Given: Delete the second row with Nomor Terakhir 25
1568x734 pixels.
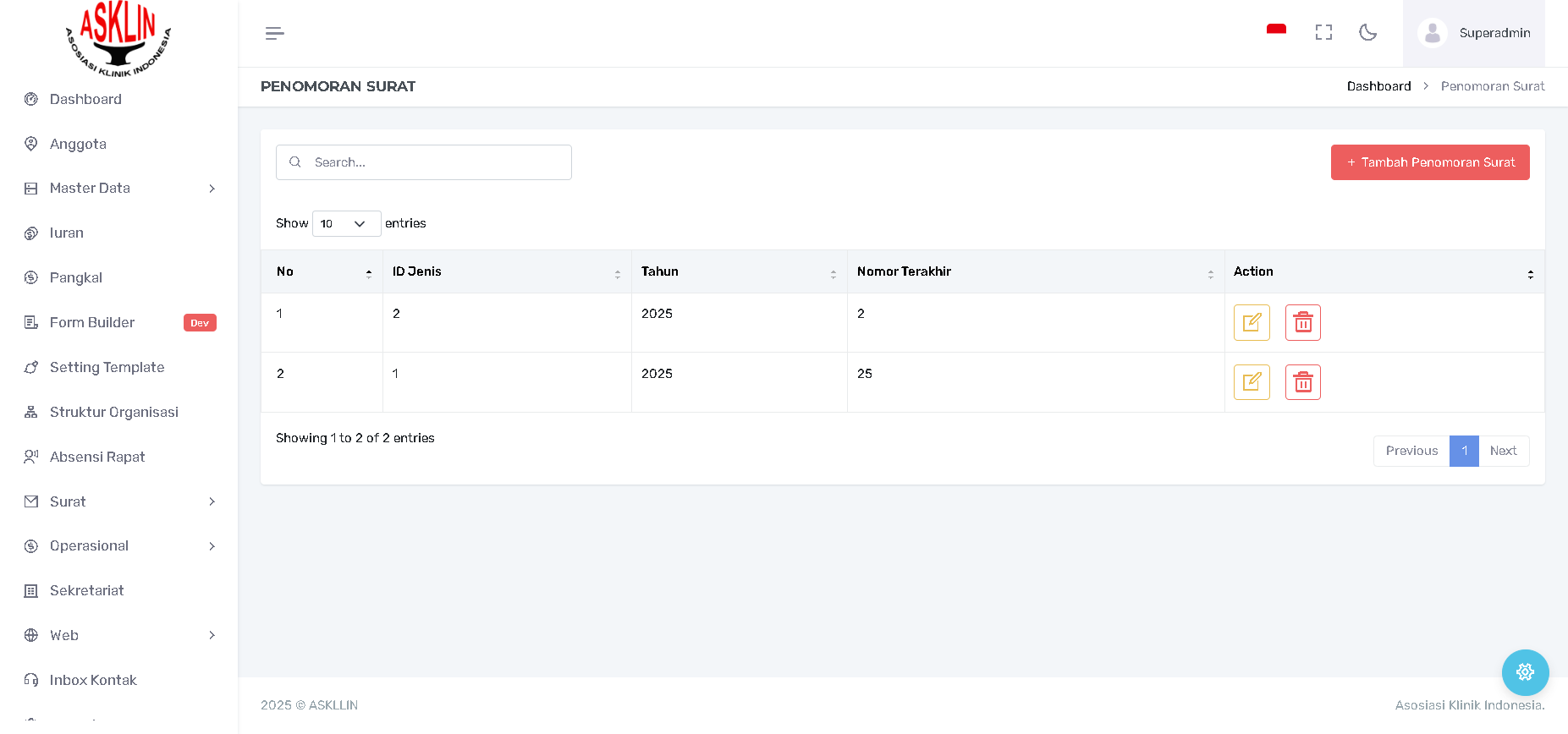Looking at the screenshot, I should pyautogui.click(x=1303, y=382).
